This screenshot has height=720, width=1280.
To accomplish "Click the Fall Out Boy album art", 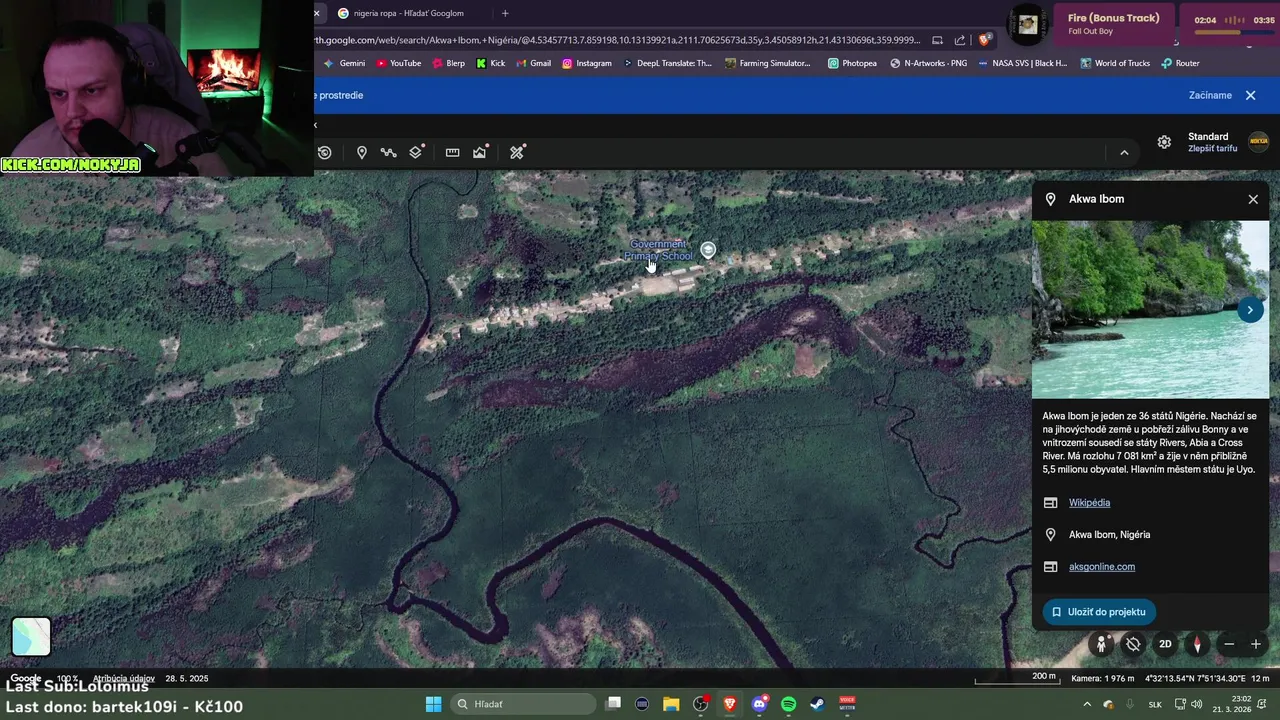I will pyautogui.click(x=1027, y=24).
